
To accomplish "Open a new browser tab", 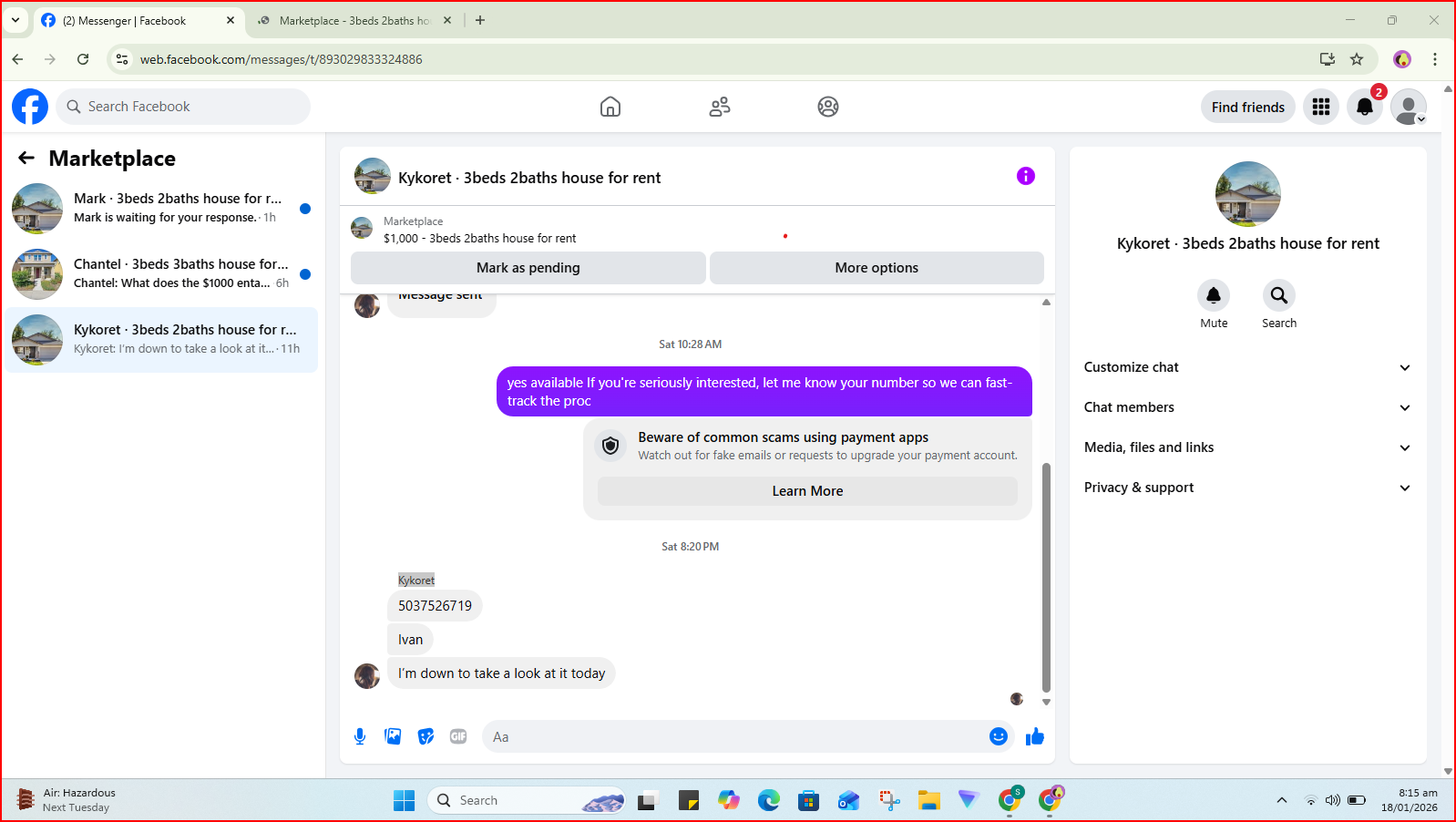I will 480,20.
